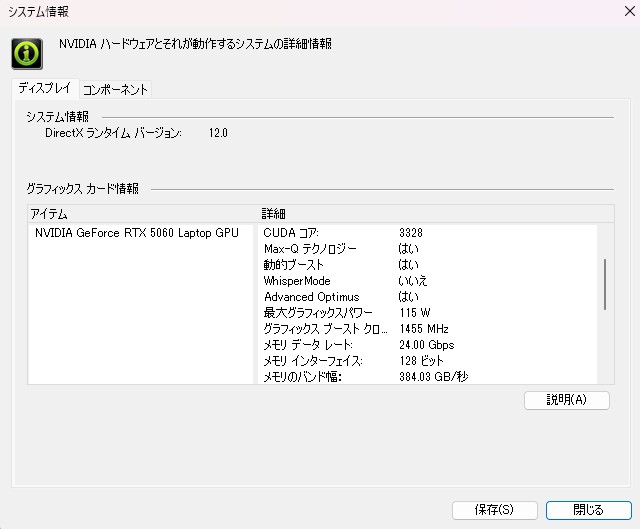Click the 384.03 GB/秒 value
The height and width of the screenshot is (529, 640).
[433, 376]
